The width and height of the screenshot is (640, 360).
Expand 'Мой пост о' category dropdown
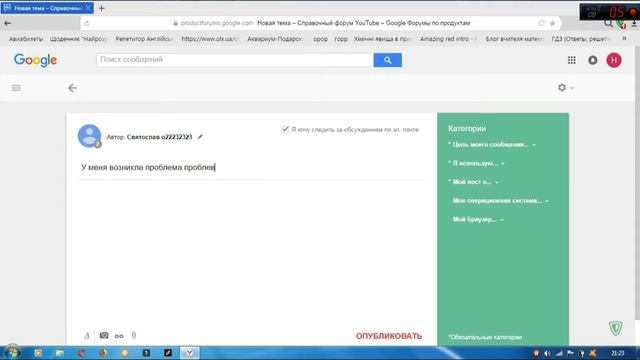[473, 182]
